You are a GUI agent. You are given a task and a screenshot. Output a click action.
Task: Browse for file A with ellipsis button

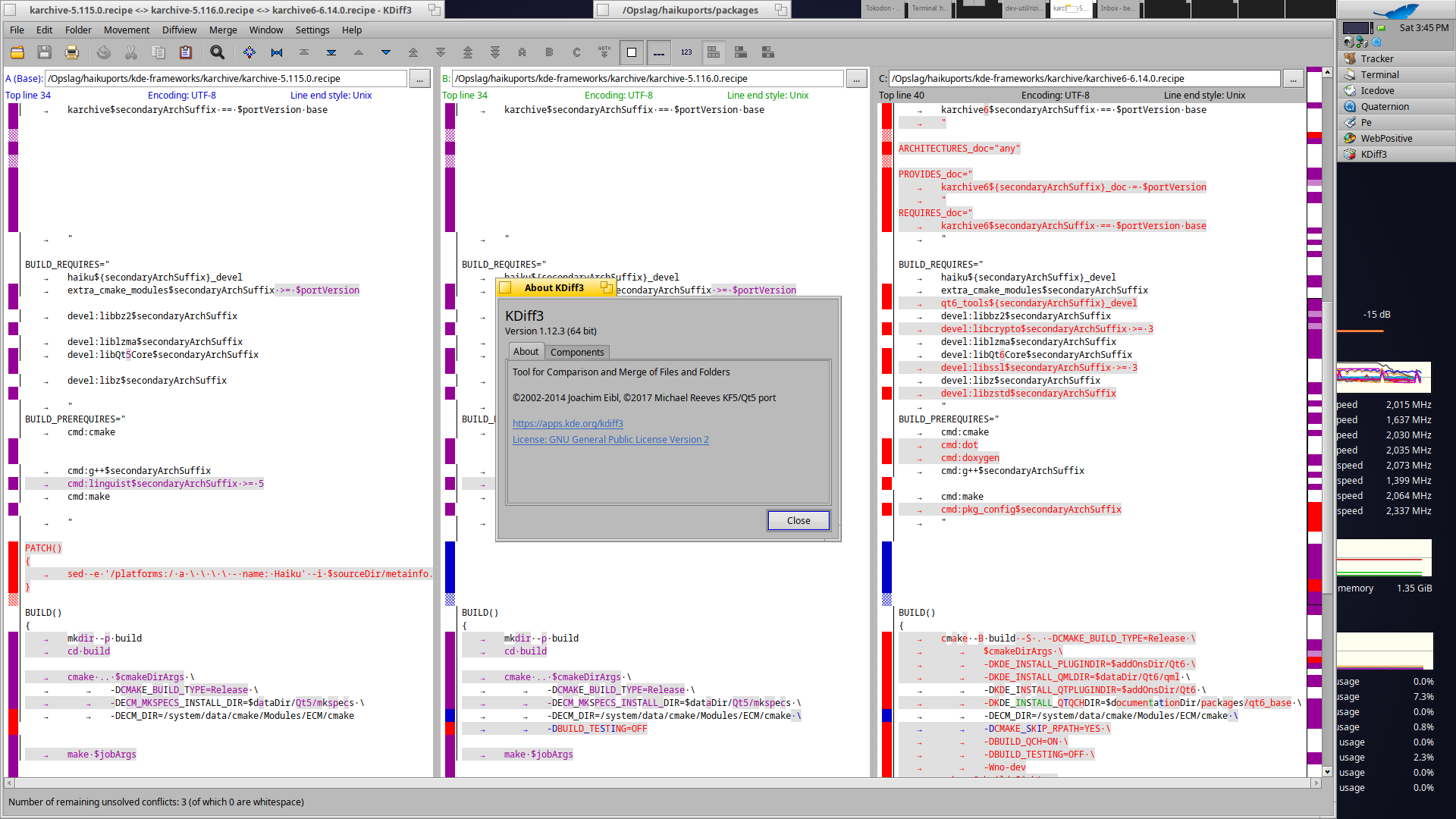tap(419, 79)
